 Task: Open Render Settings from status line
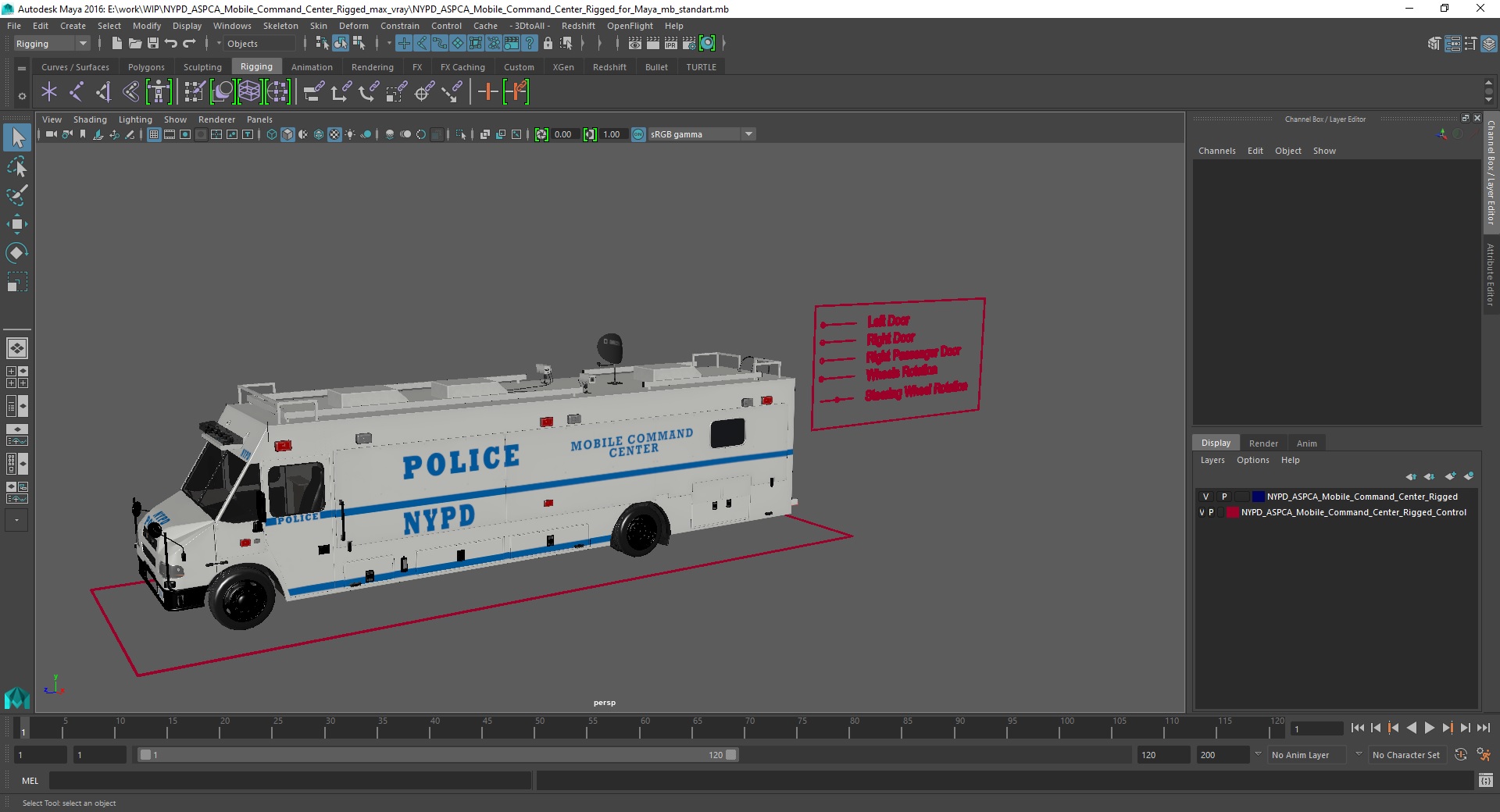pyautogui.click(x=689, y=44)
